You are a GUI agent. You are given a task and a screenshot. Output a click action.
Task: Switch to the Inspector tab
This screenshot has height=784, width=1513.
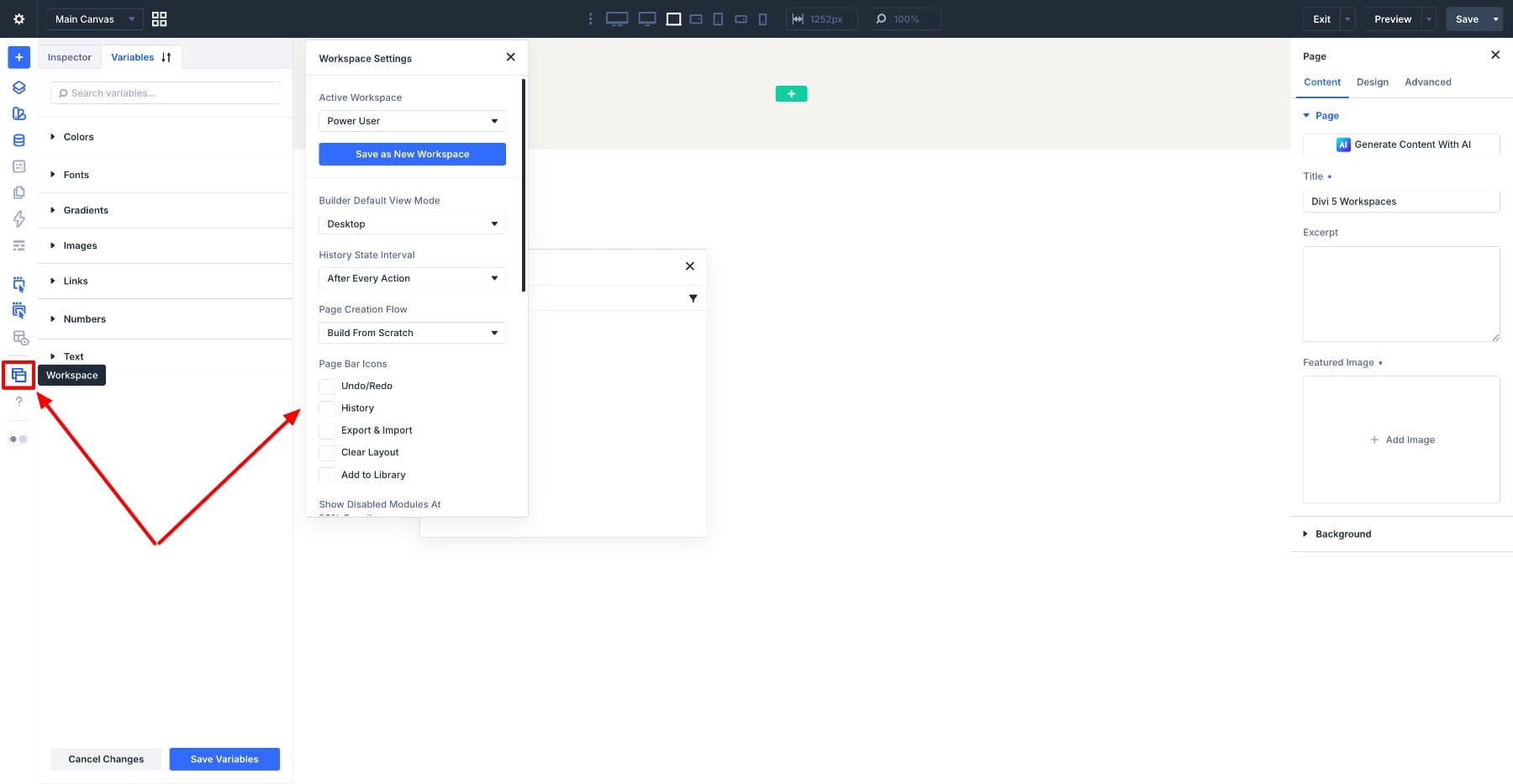click(x=69, y=57)
